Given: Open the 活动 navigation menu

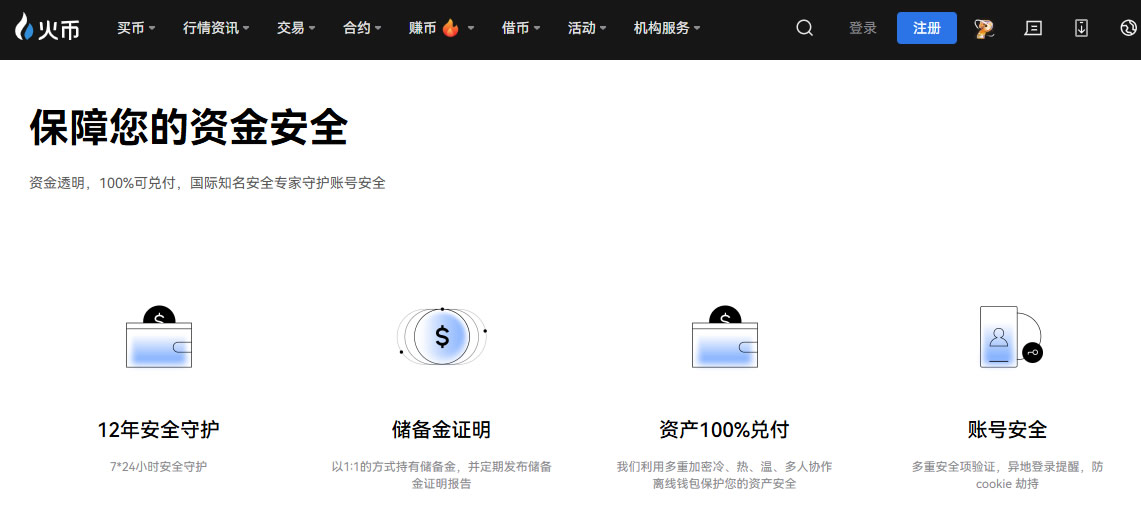Looking at the screenshot, I should coord(587,28).
